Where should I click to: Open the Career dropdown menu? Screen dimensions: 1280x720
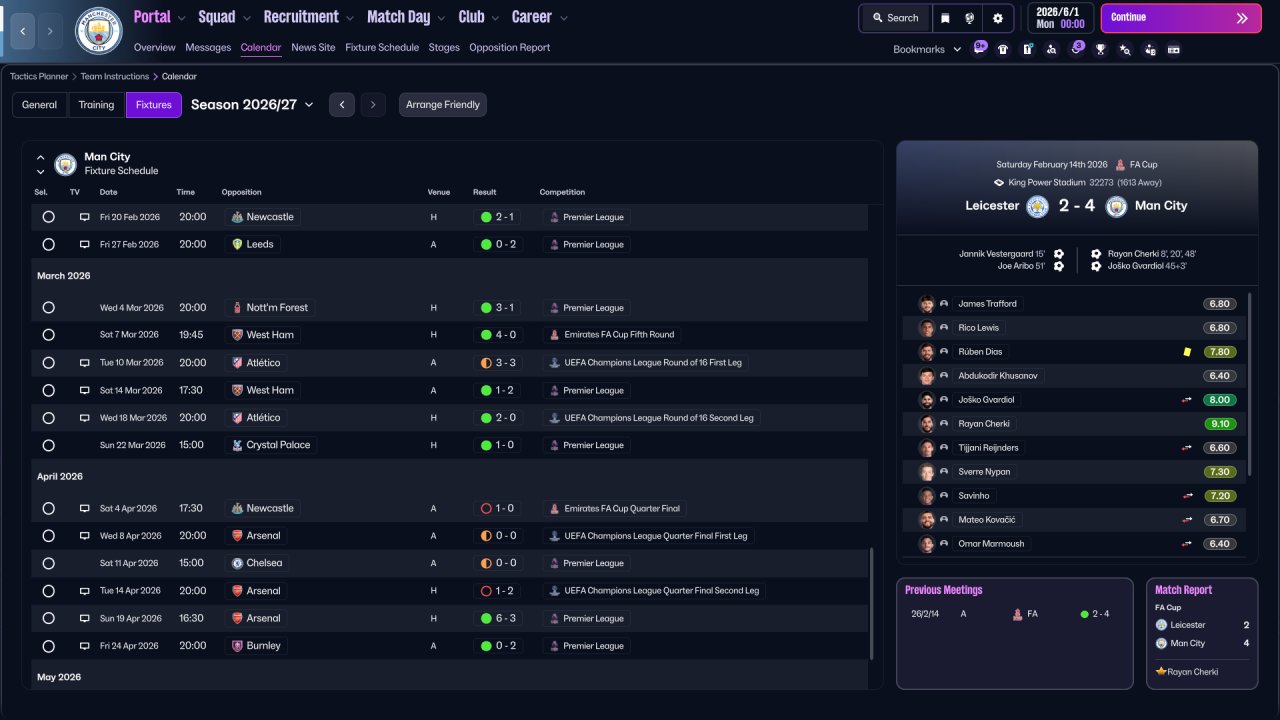tap(539, 17)
